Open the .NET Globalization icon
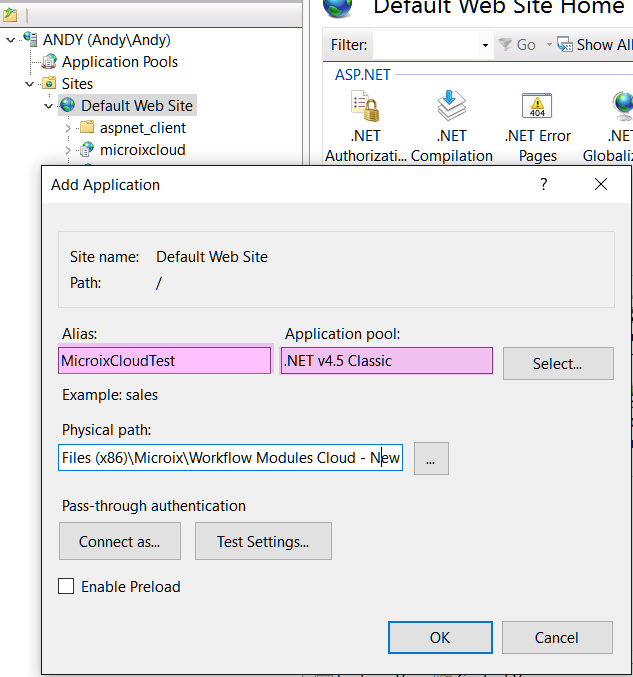 [620, 108]
